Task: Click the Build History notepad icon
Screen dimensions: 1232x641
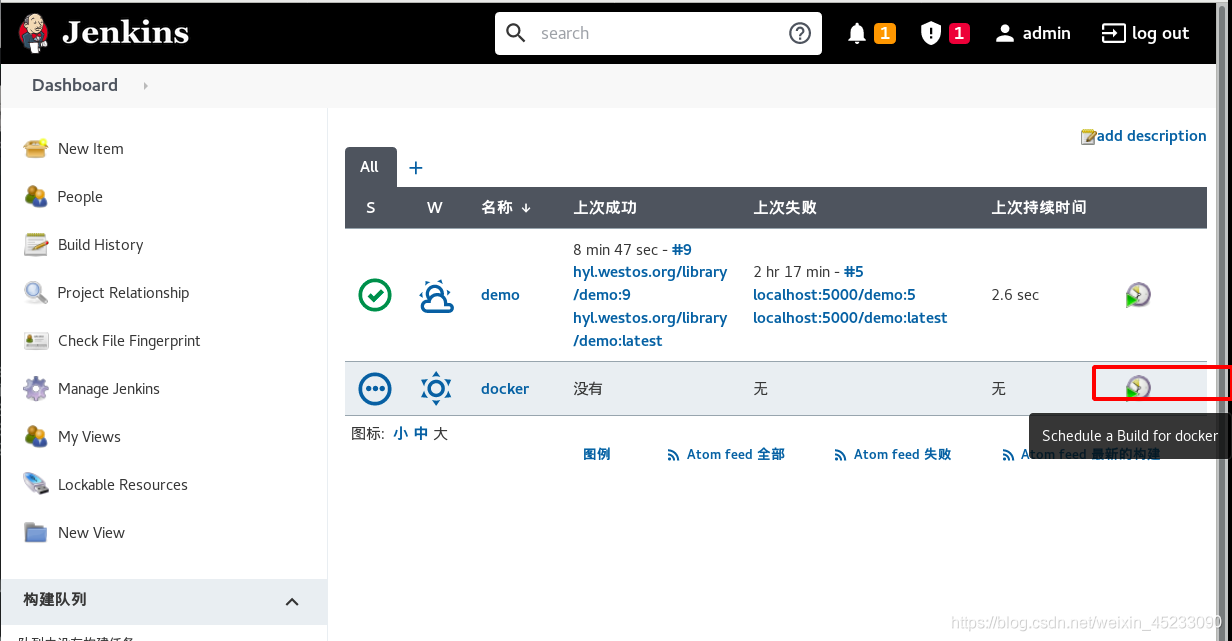Action: pos(36,244)
